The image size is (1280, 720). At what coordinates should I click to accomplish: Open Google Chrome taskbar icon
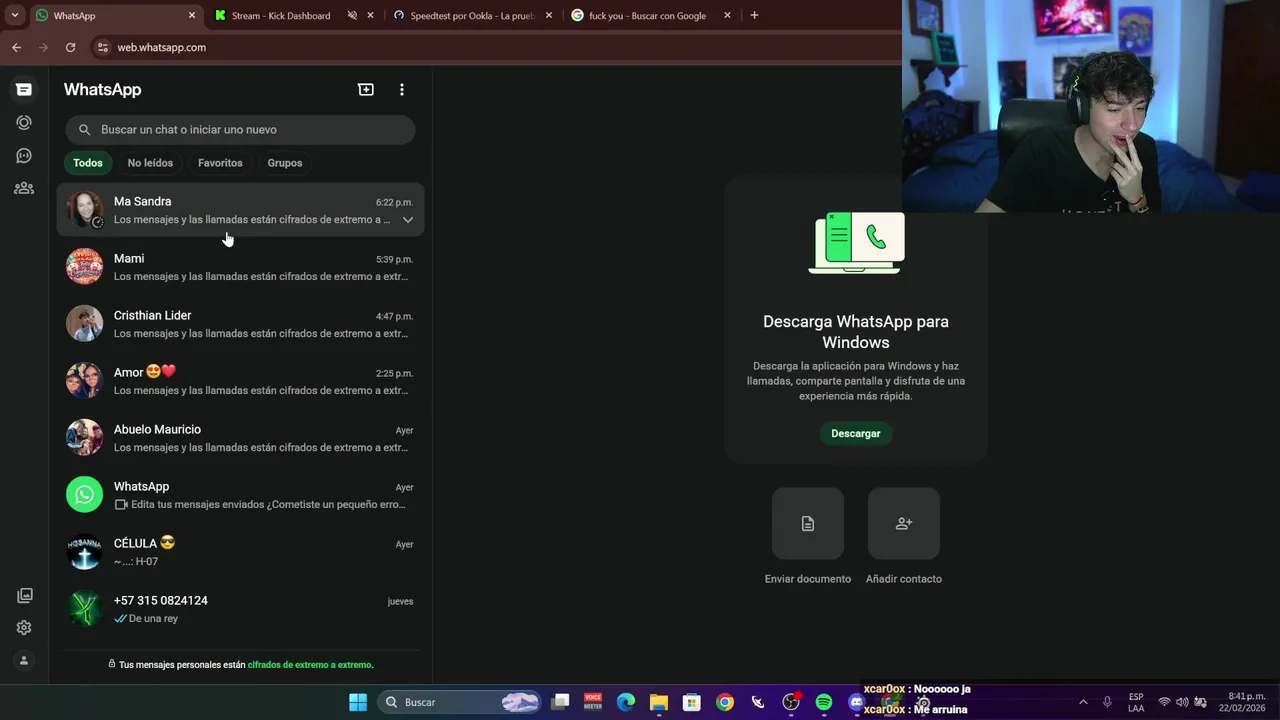click(x=725, y=702)
